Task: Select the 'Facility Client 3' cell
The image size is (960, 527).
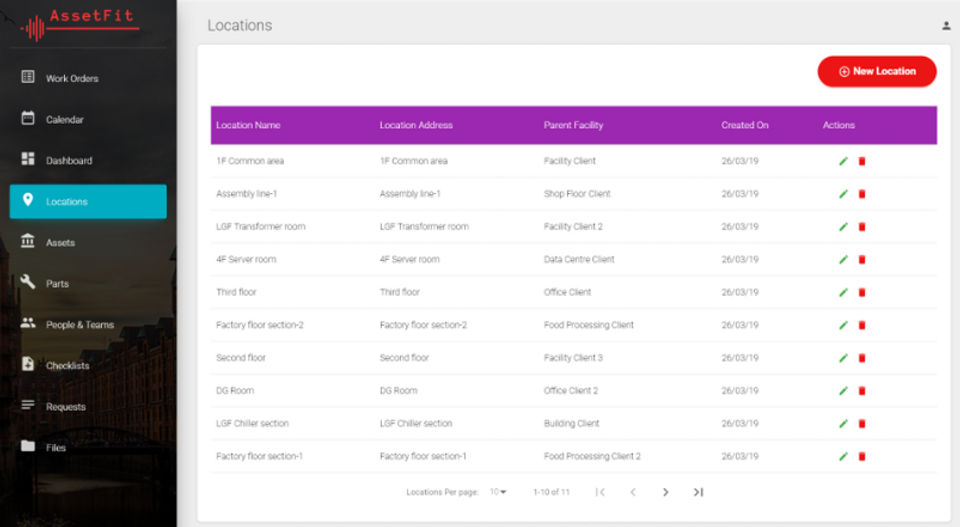Action: point(573,358)
